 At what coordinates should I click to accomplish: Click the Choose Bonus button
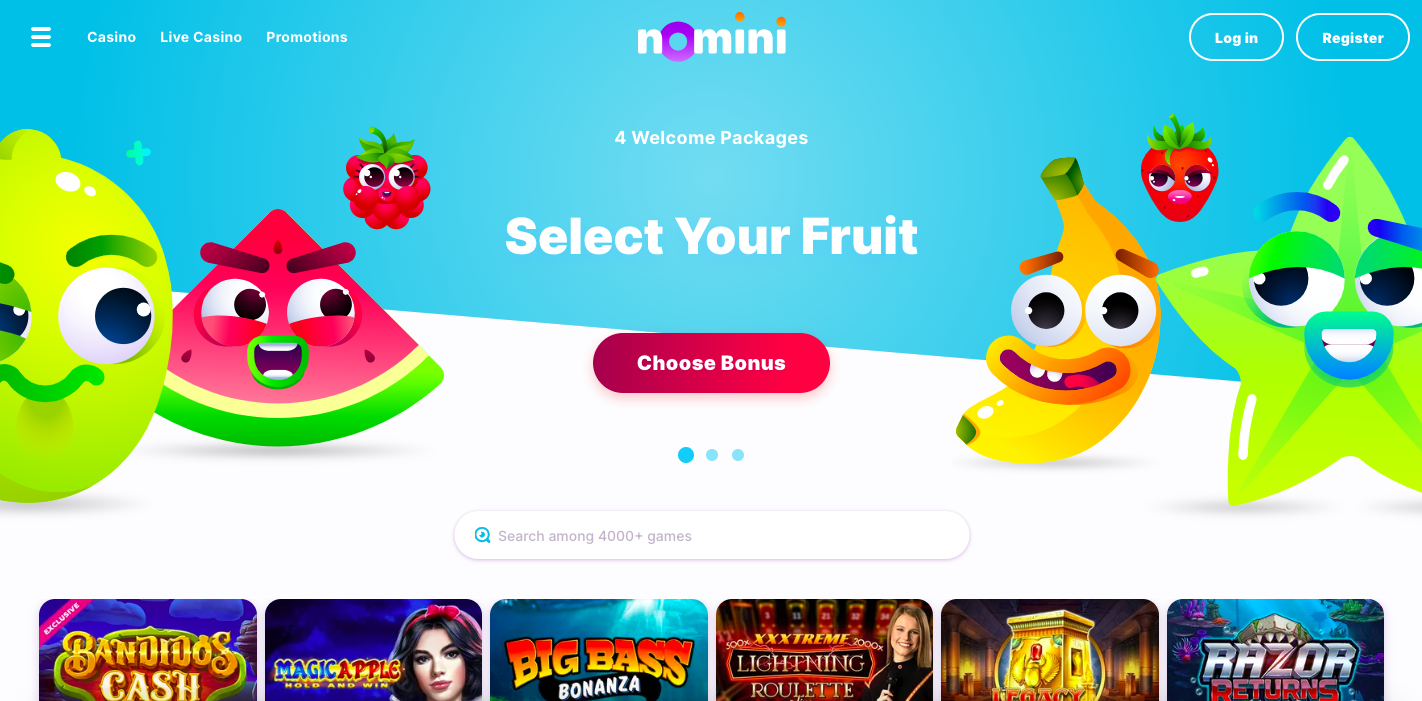(711, 363)
